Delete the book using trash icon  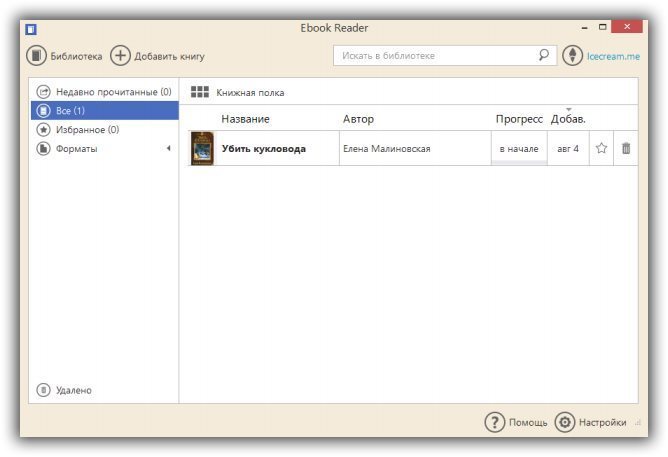point(626,148)
